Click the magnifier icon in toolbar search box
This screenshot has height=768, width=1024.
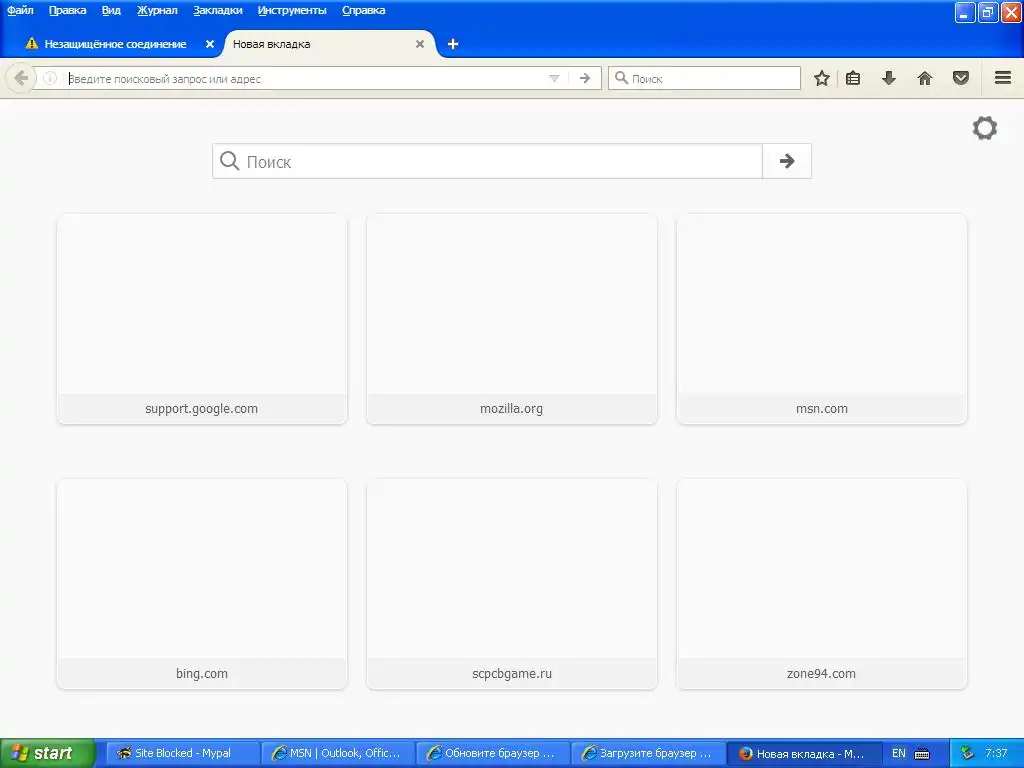(622, 78)
